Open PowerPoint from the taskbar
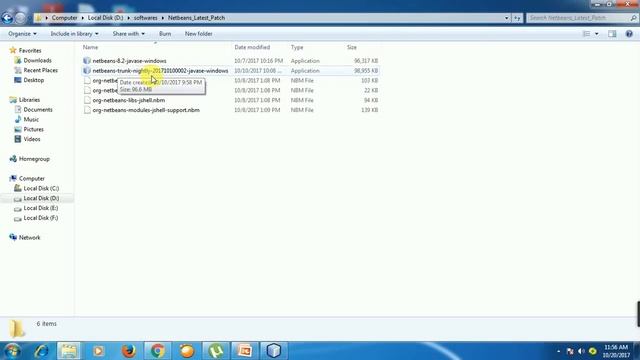640x360 pixels. pos(245,351)
